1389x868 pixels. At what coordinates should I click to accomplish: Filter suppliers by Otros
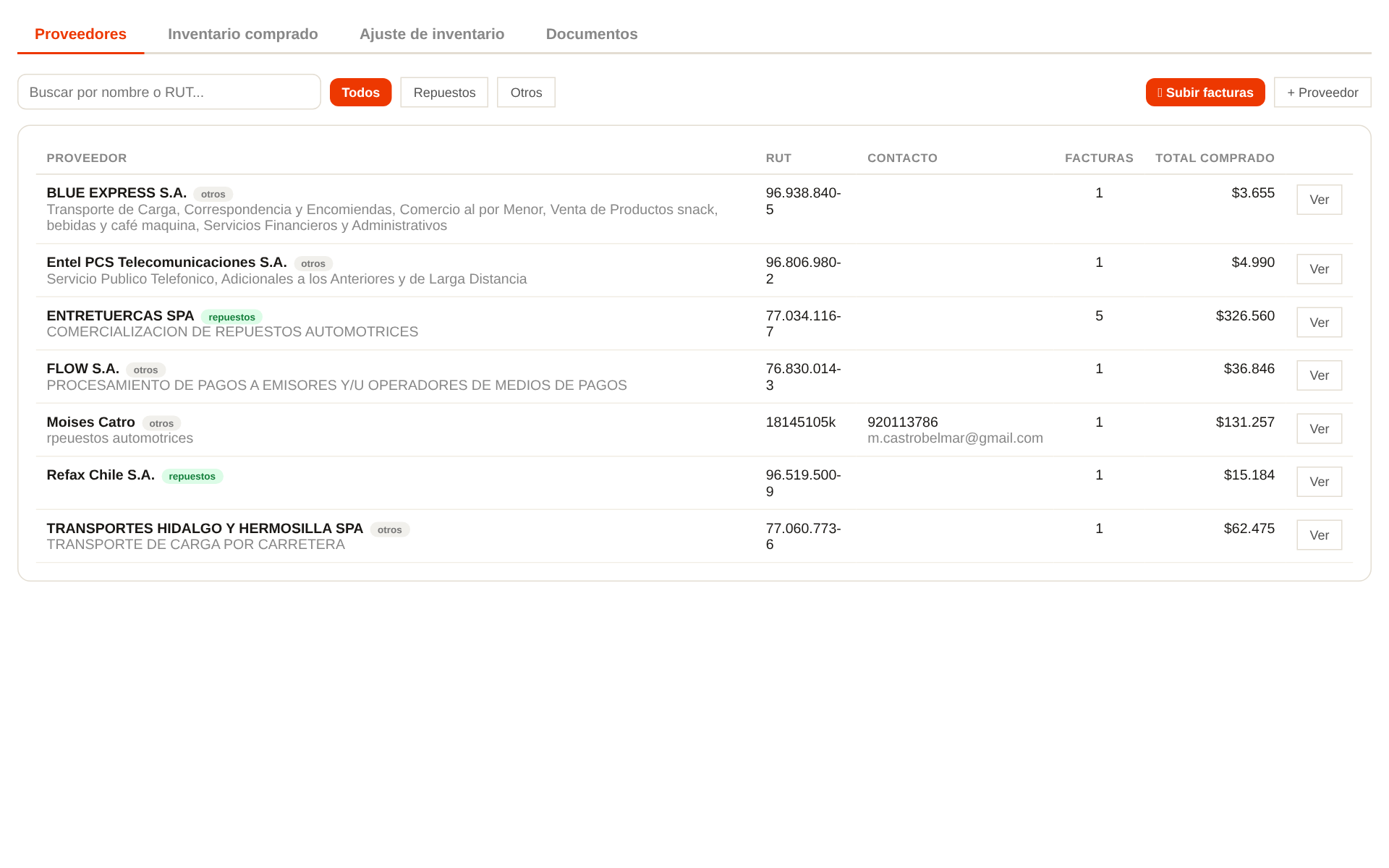tap(526, 93)
